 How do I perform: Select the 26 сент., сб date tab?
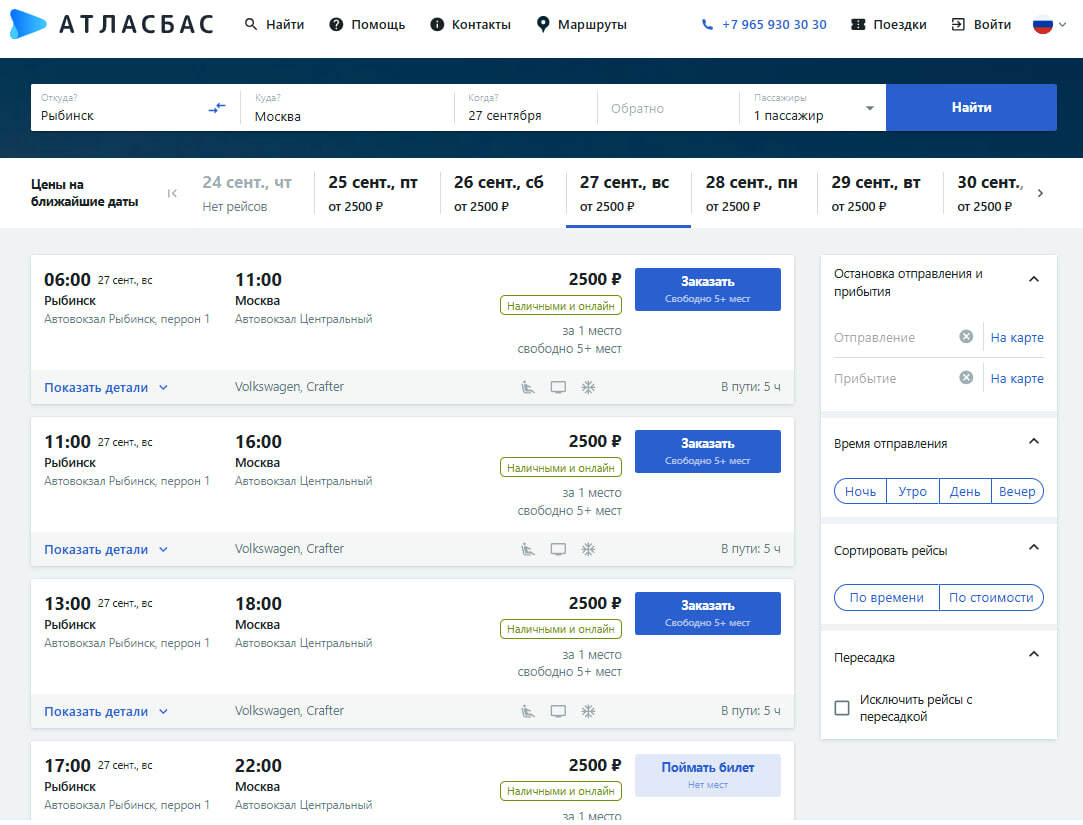(x=502, y=193)
